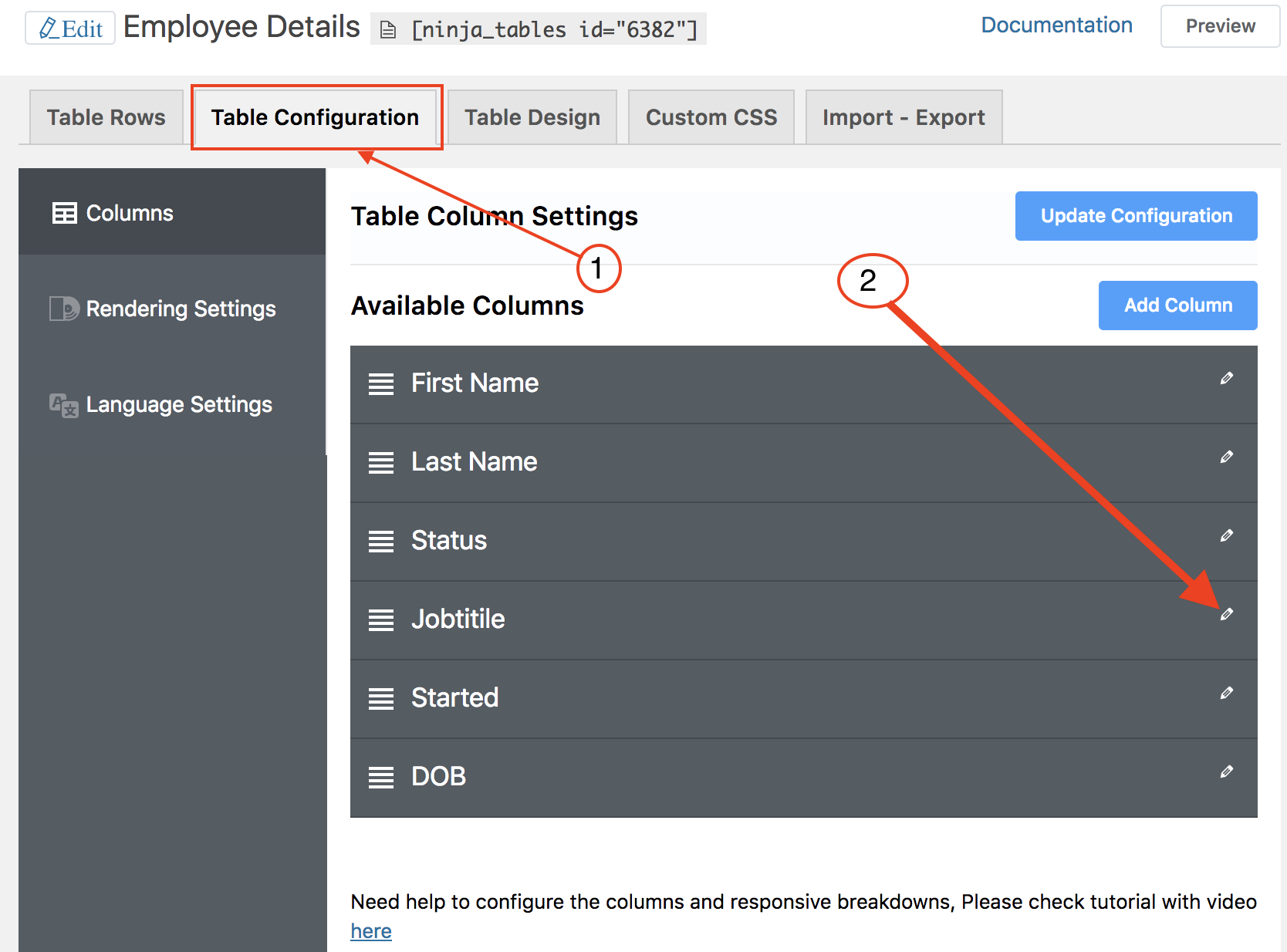Edit the Last Name column via pencil icon
The width and height of the screenshot is (1287, 952).
pos(1227,457)
